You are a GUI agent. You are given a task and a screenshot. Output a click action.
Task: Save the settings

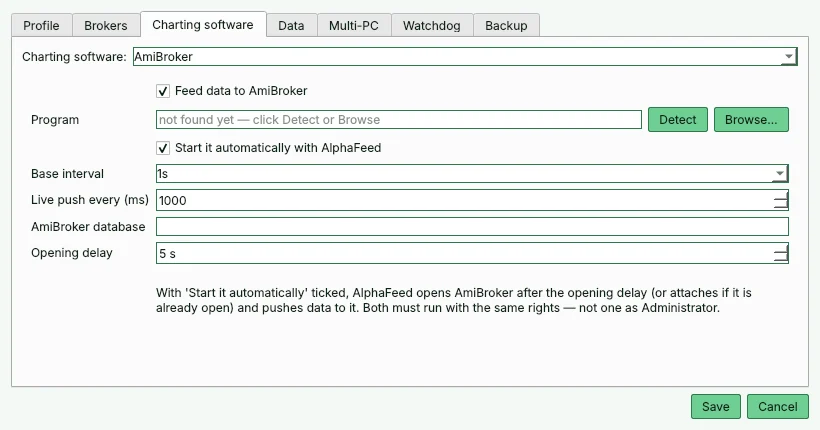point(715,406)
